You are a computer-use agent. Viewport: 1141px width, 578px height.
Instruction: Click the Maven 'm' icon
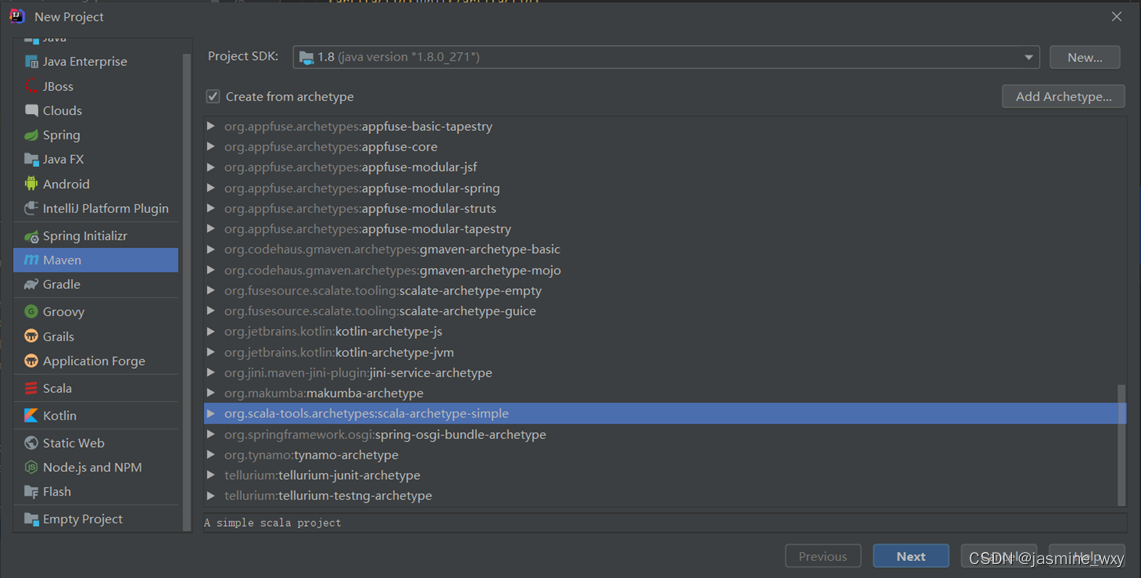pyautogui.click(x=31, y=260)
